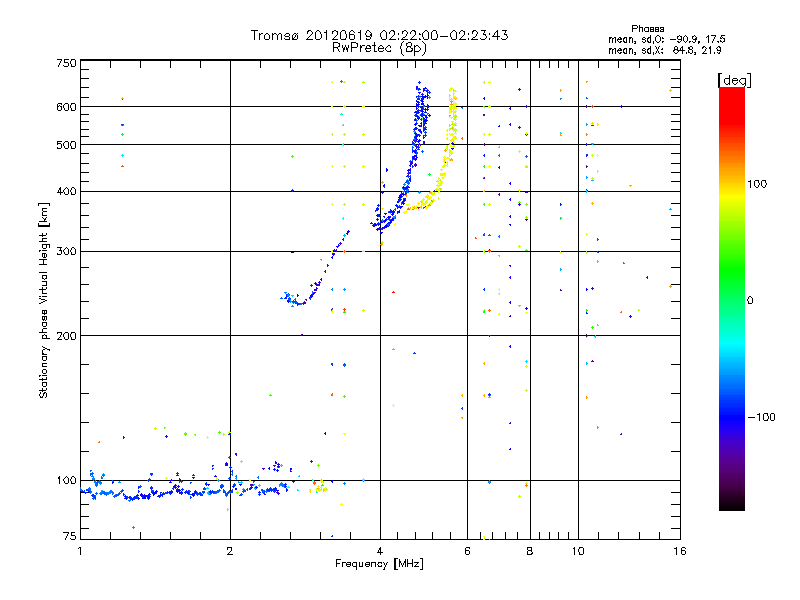Screen dimensions: 800x600
Task: Click the 'Phases' header text
Action: coord(647,29)
